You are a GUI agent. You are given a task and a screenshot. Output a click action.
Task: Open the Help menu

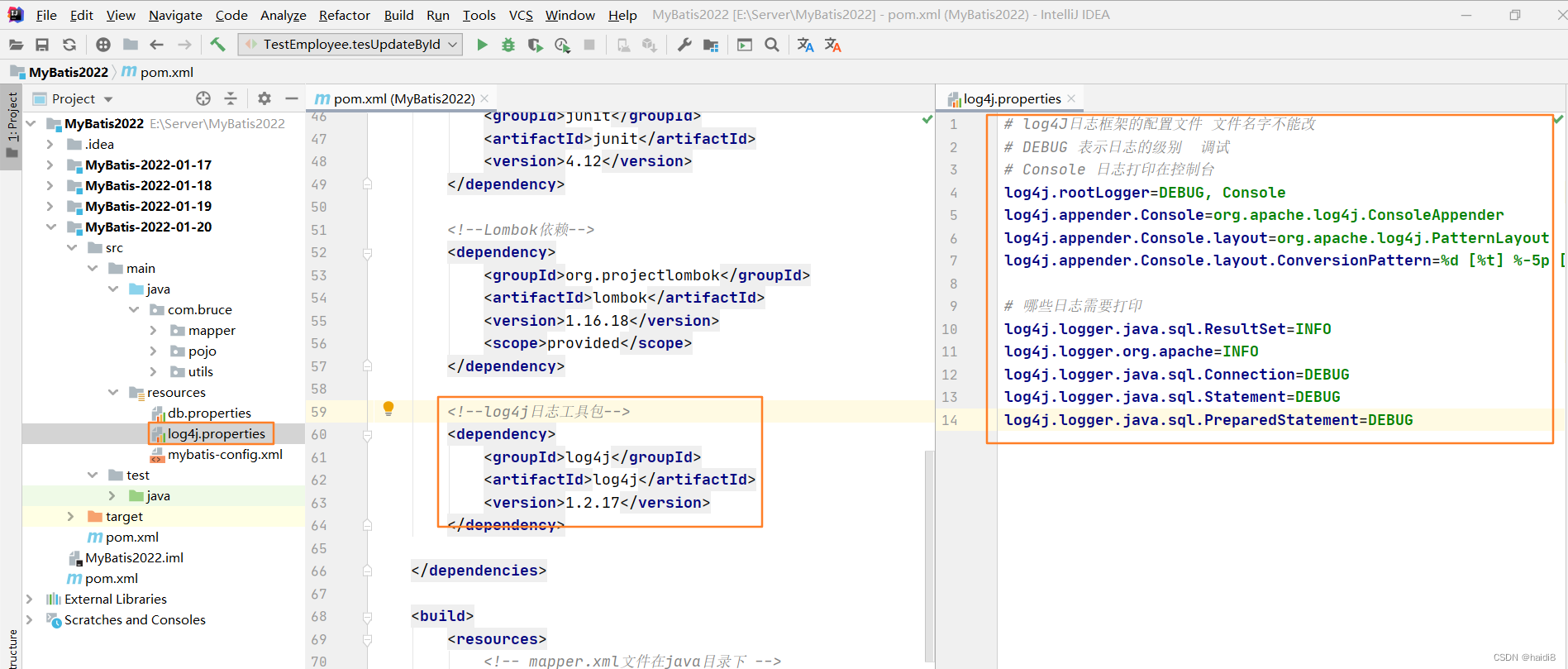[622, 15]
